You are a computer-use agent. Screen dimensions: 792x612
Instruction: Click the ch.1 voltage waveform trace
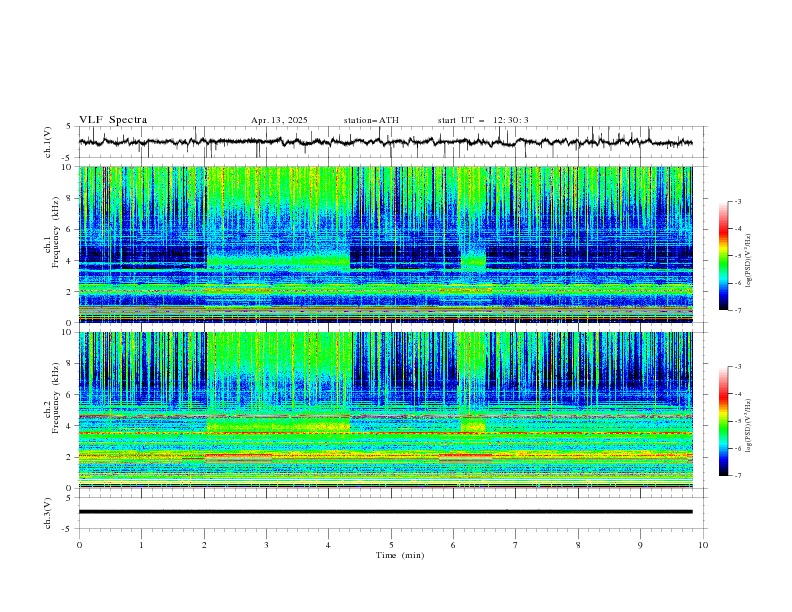(385, 142)
